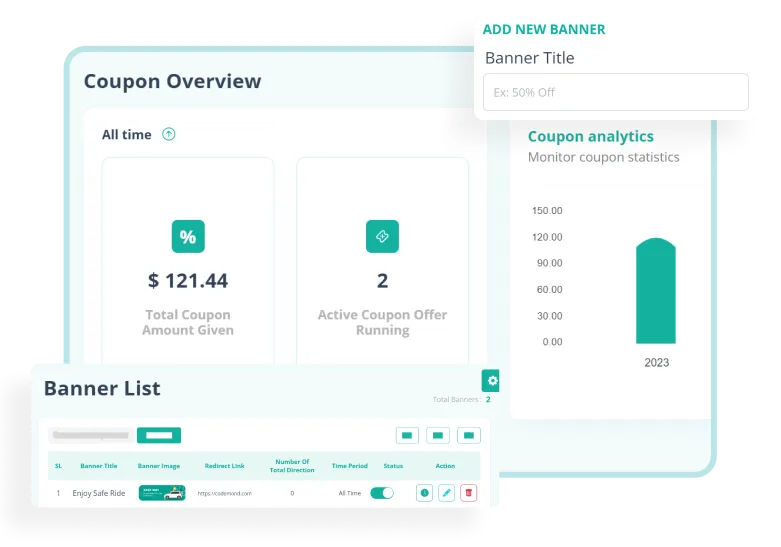Click the Status column header
The image size is (781, 547).
393,466
